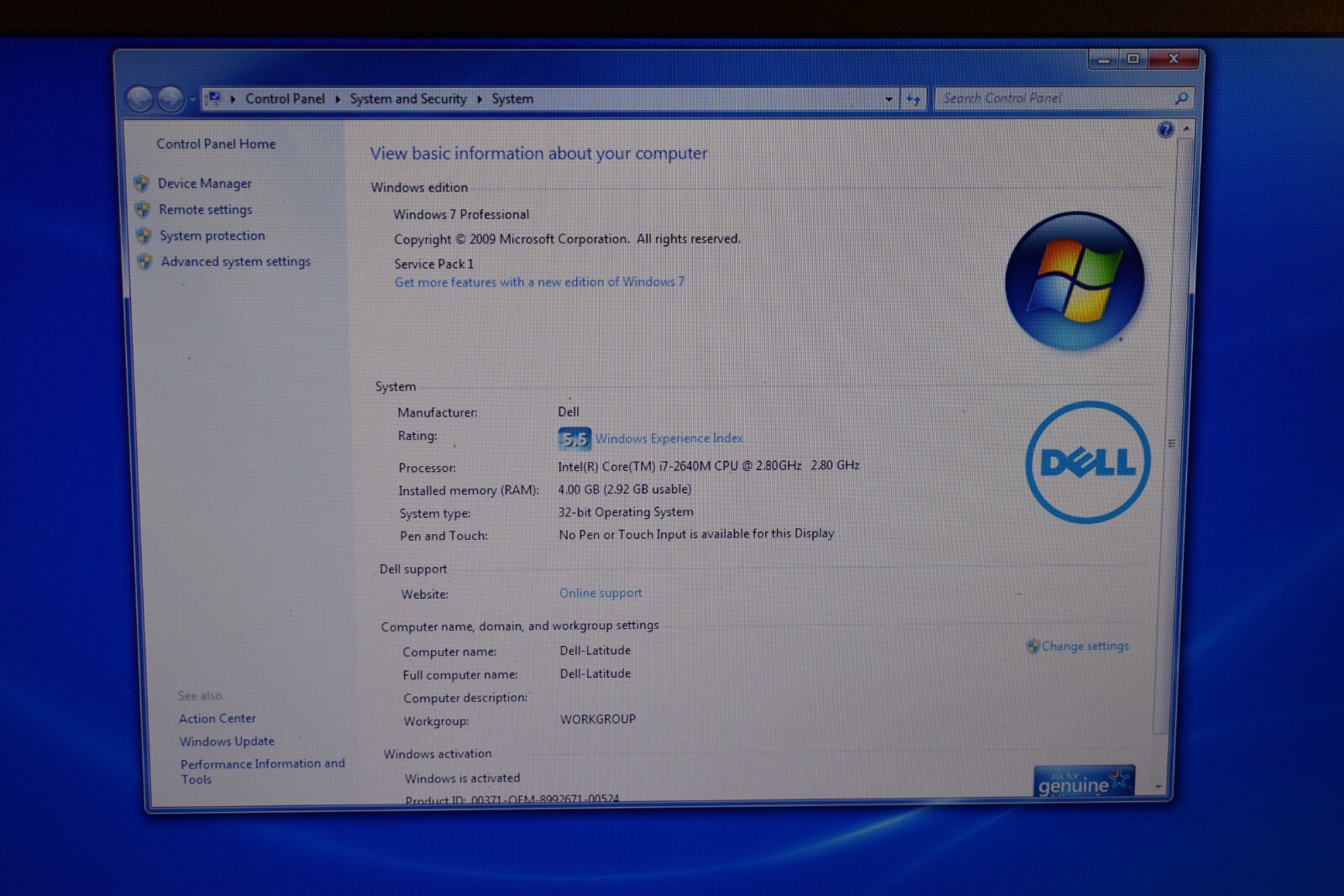The width and height of the screenshot is (1344, 896).
Task: Click the processor value i7-2640M text
Action: 709,465
